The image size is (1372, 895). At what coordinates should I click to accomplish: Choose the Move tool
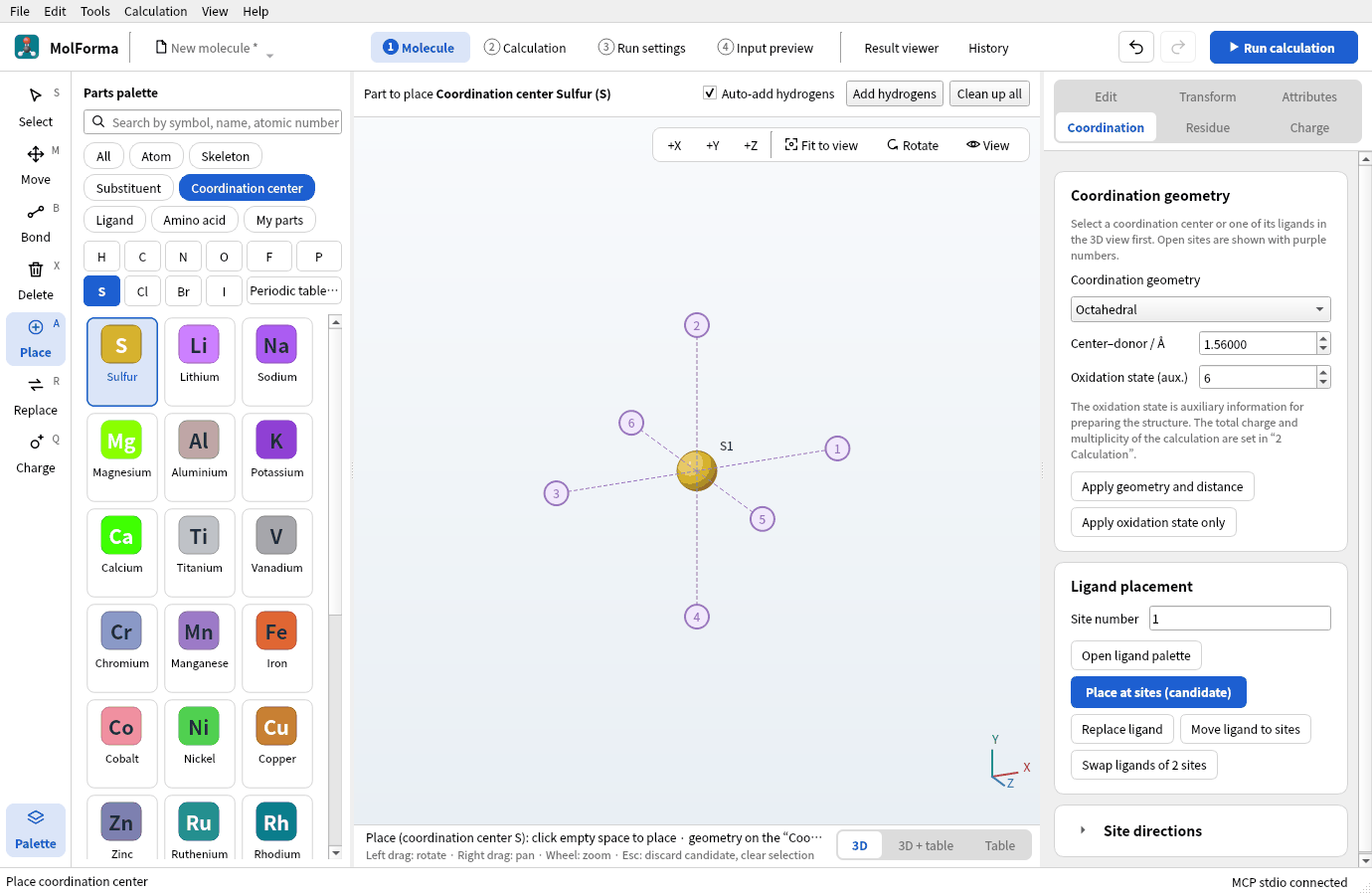pos(36,165)
